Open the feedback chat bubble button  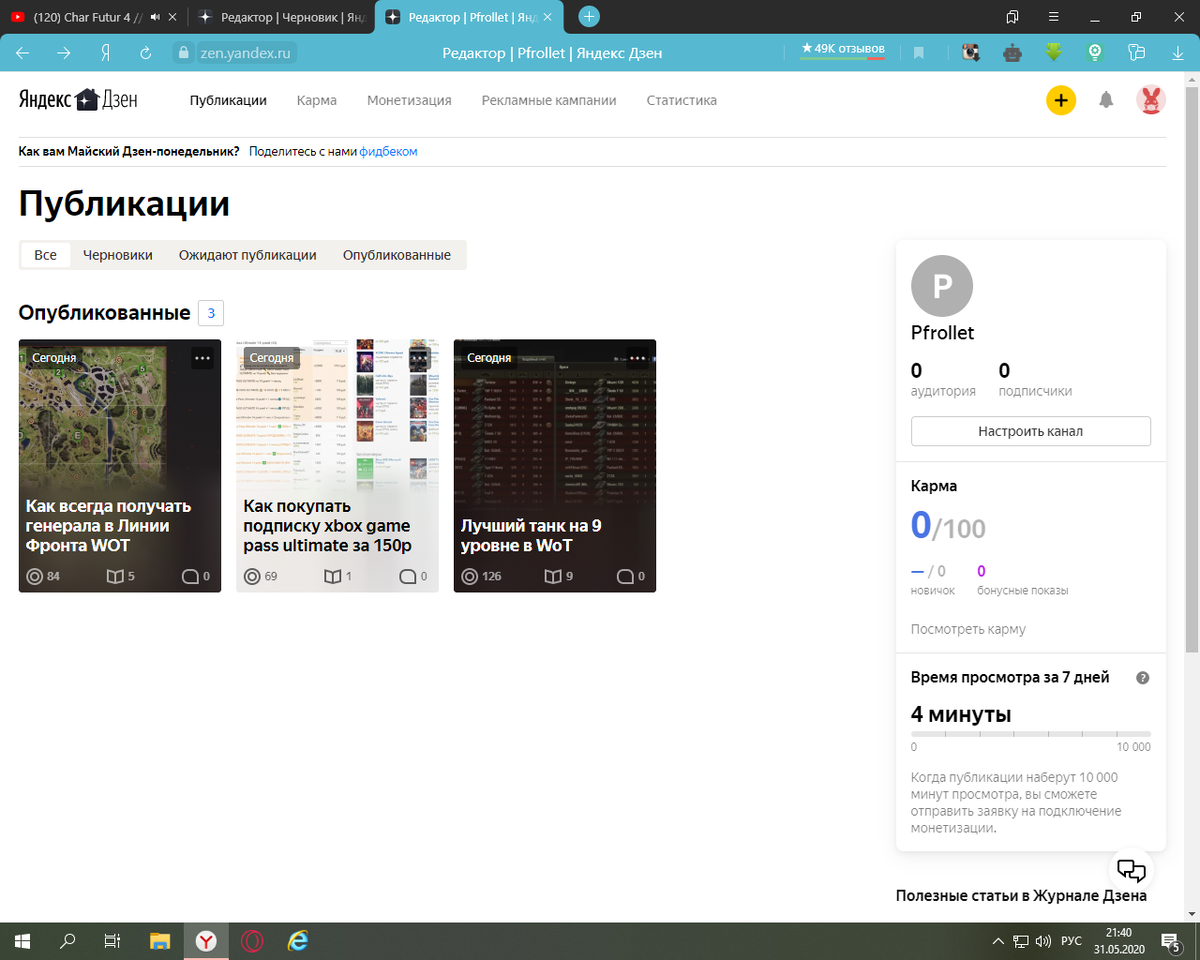(x=1130, y=869)
